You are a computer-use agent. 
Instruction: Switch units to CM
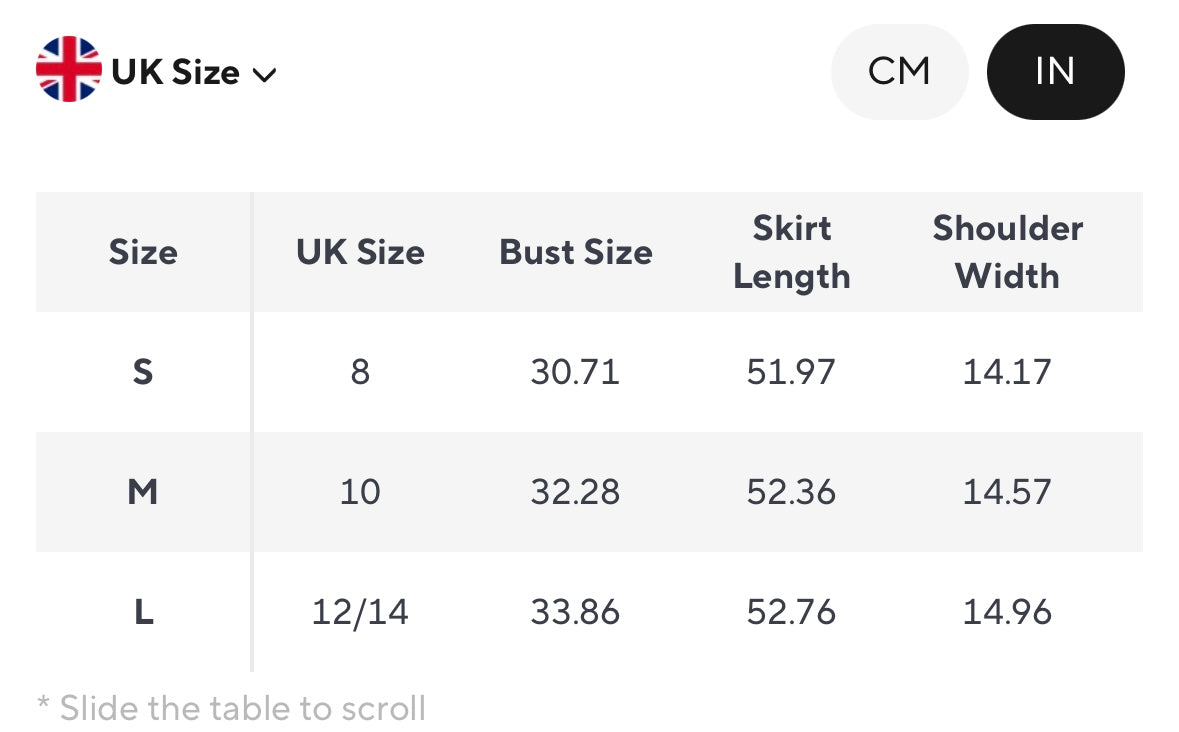coord(899,72)
